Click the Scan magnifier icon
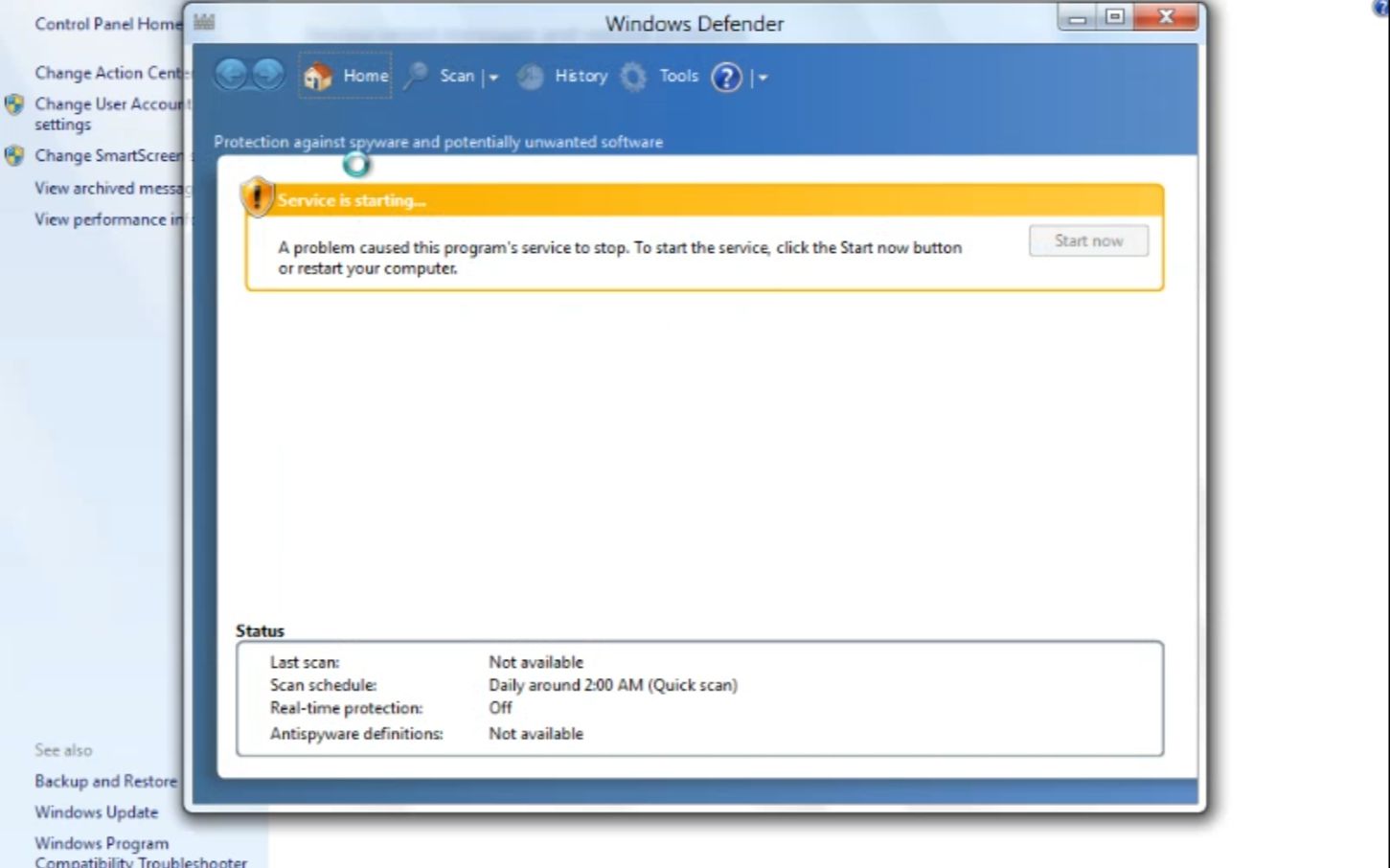 [x=416, y=76]
